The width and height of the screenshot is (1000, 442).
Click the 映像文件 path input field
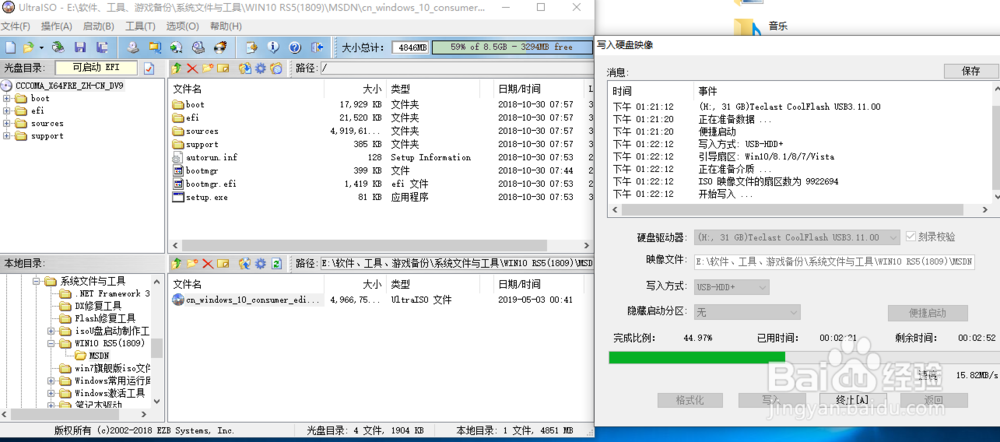coord(834,262)
